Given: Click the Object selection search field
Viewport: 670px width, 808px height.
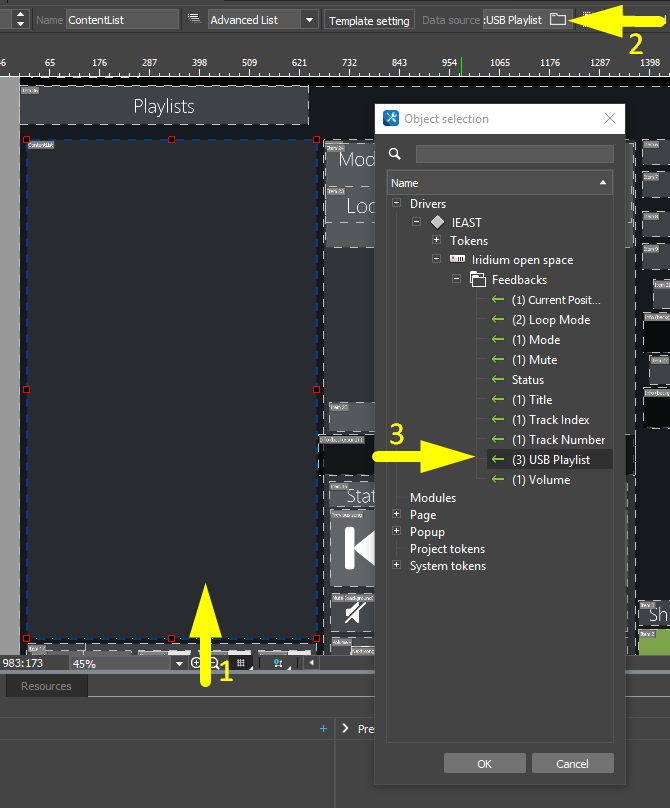Looking at the screenshot, I should pos(514,154).
